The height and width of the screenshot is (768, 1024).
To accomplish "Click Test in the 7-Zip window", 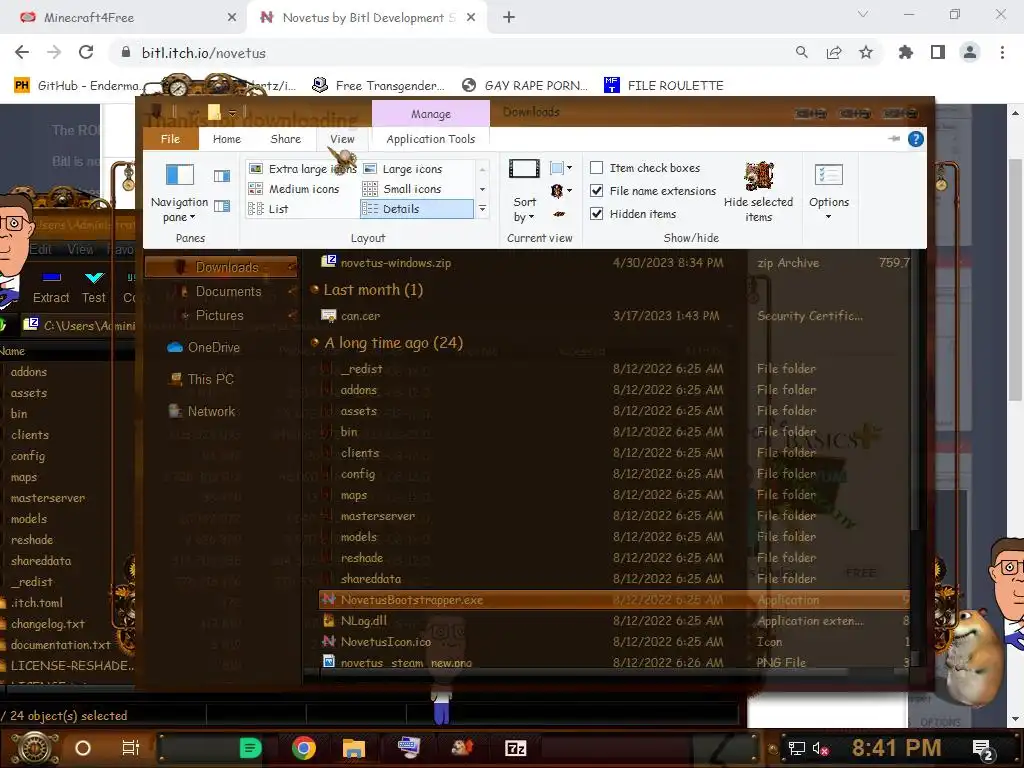I will point(94,287).
